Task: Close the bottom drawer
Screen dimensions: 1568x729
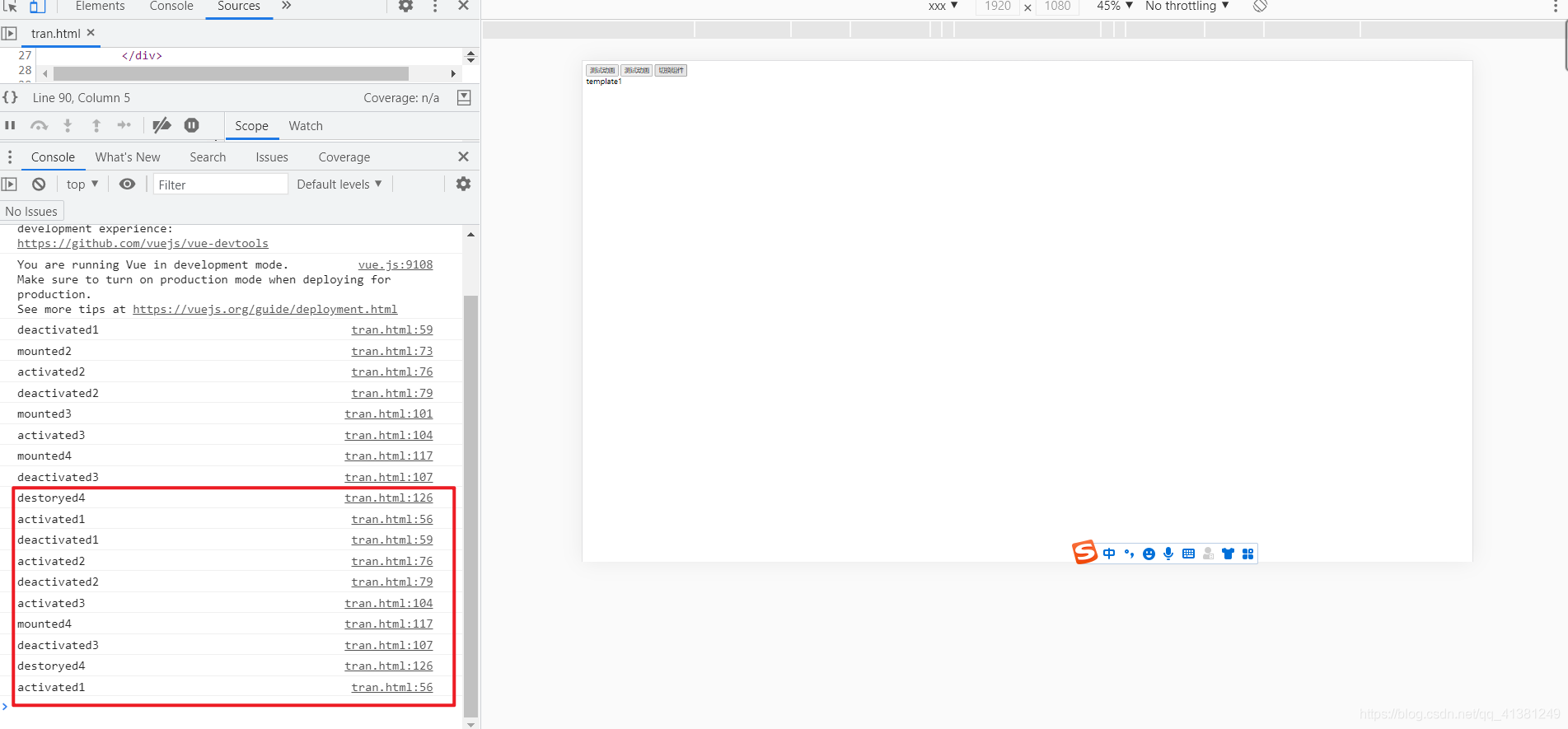Action: tap(463, 157)
